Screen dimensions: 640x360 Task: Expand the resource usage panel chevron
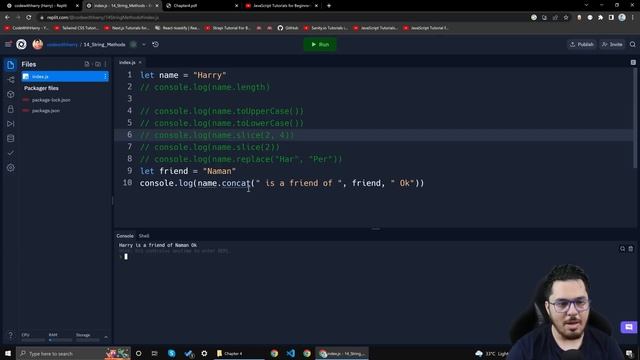click(x=106, y=337)
